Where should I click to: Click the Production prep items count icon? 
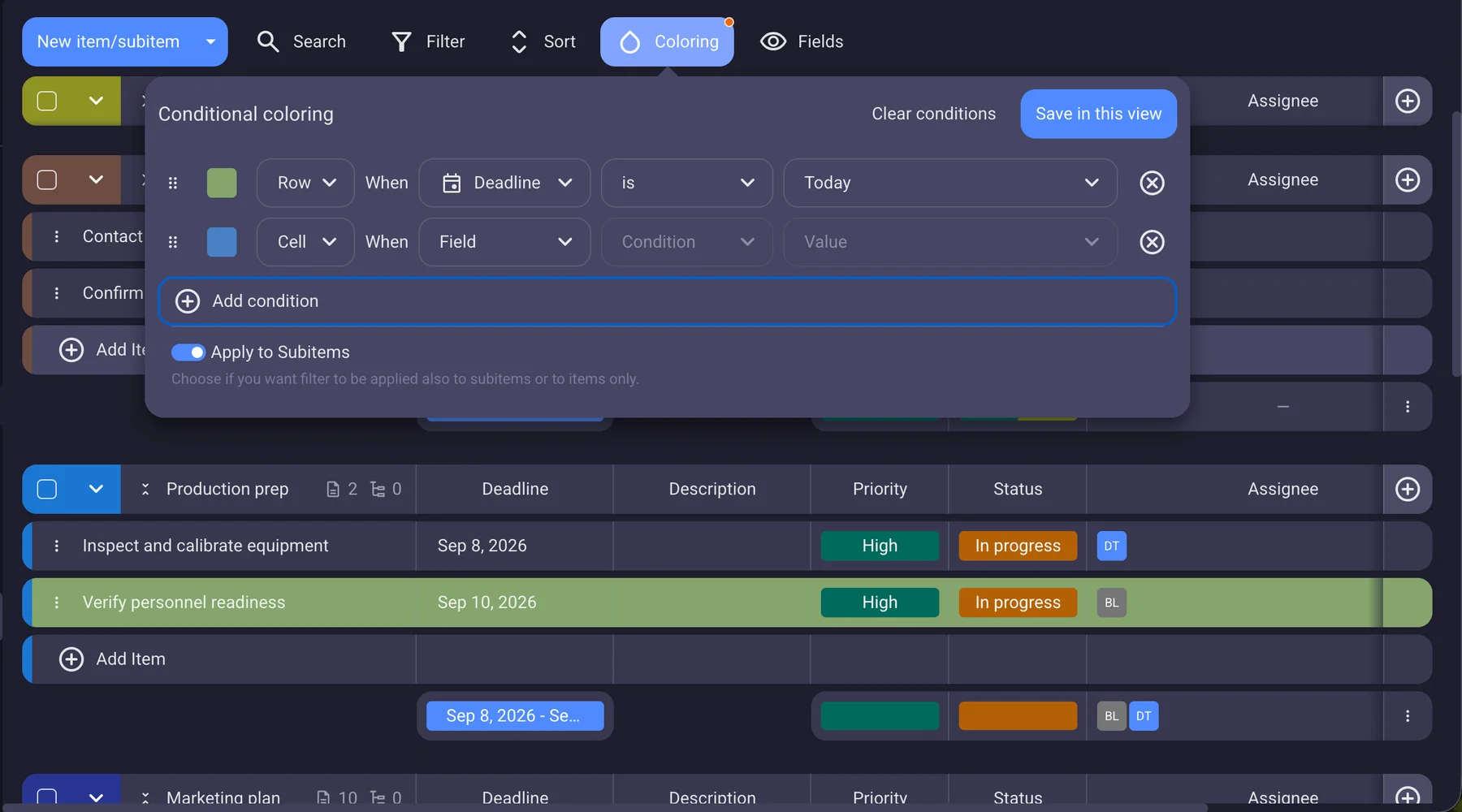333,489
